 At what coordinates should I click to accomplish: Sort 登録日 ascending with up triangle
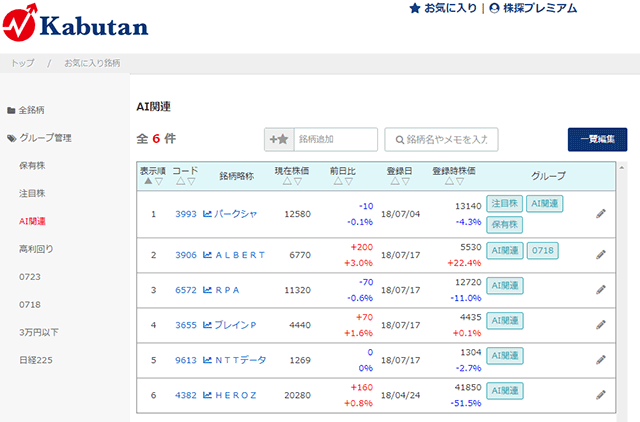tap(395, 181)
